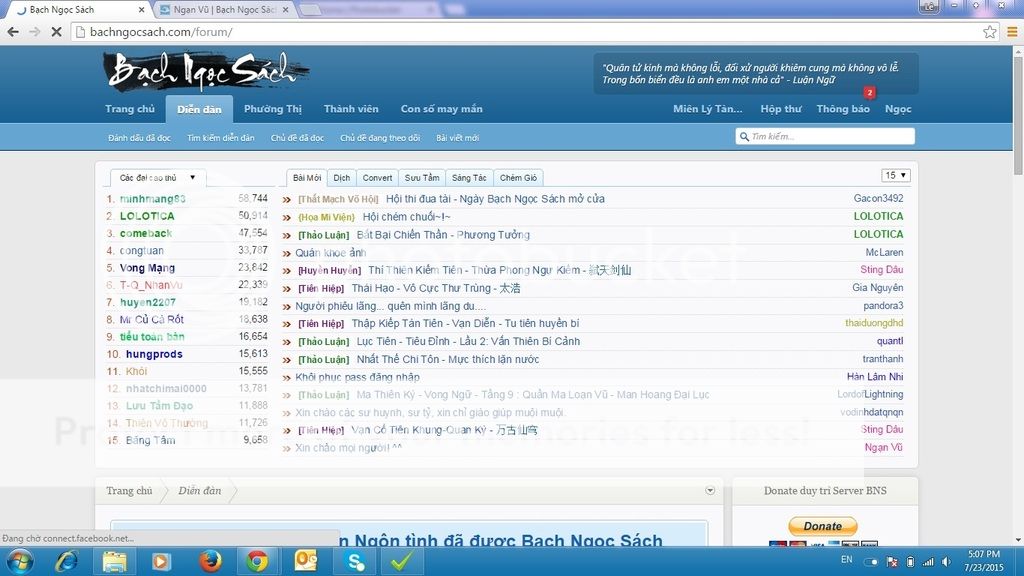Open the Các đại cao thủ dropdown
Screen dimensions: 1024x576
pos(157,178)
